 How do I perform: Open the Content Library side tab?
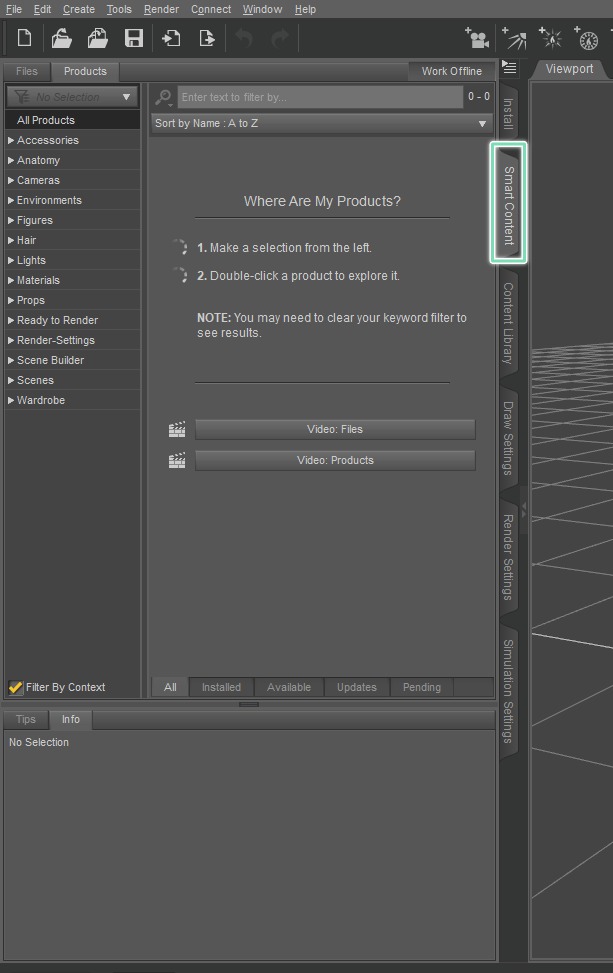tap(508, 323)
